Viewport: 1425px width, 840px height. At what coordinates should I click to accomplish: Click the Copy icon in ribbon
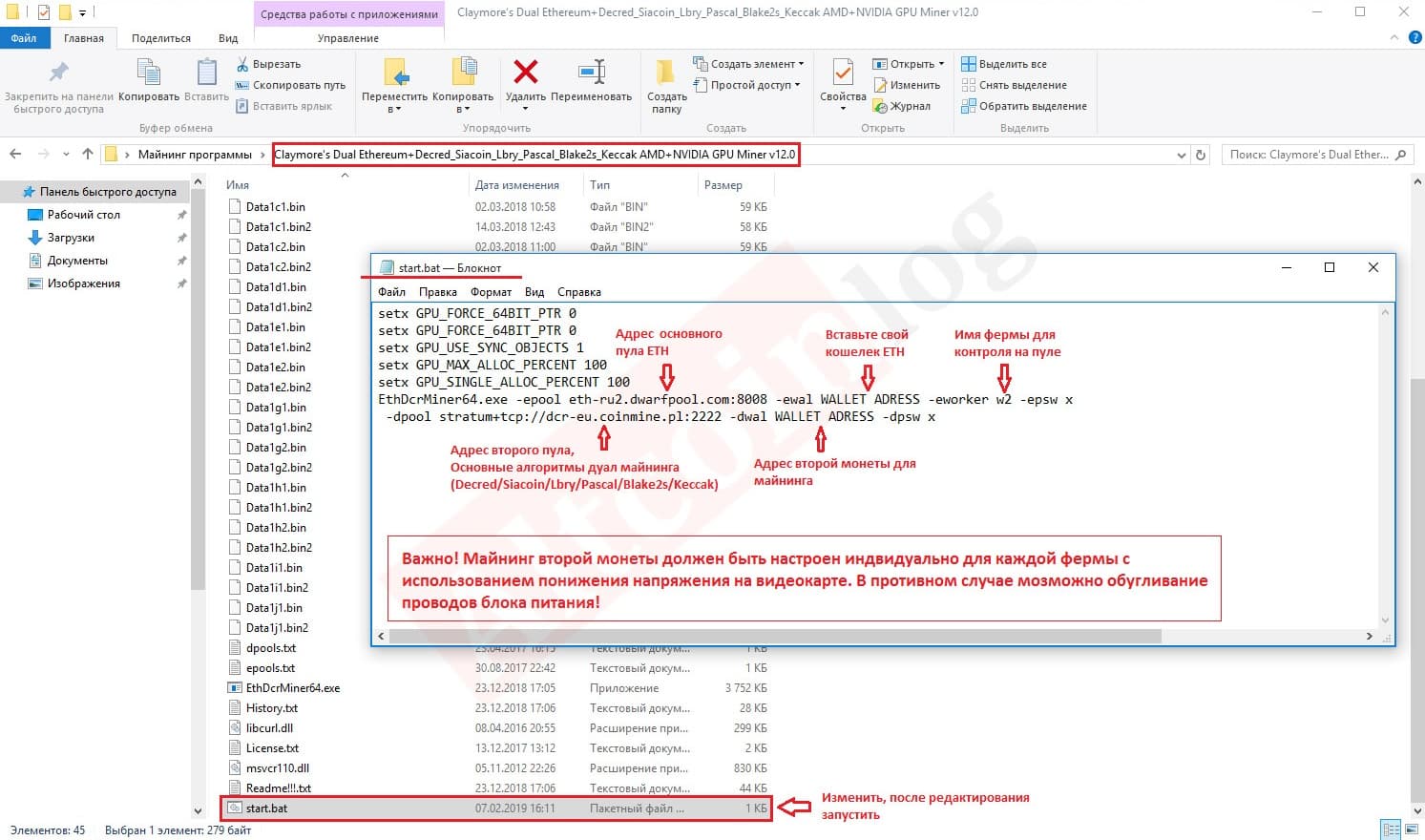tap(149, 73)
